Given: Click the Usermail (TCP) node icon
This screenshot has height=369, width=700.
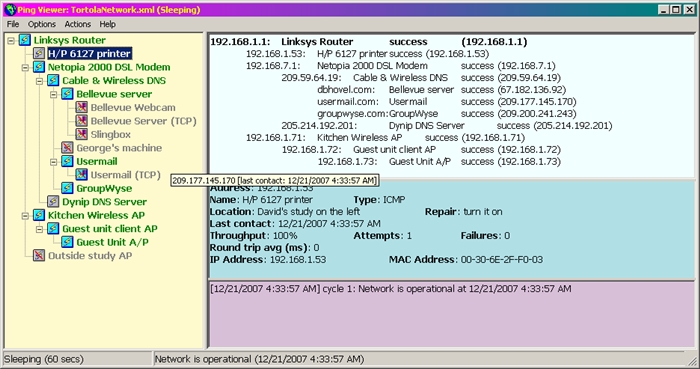Looking at the screenshot, I should [x=81, y=174].
